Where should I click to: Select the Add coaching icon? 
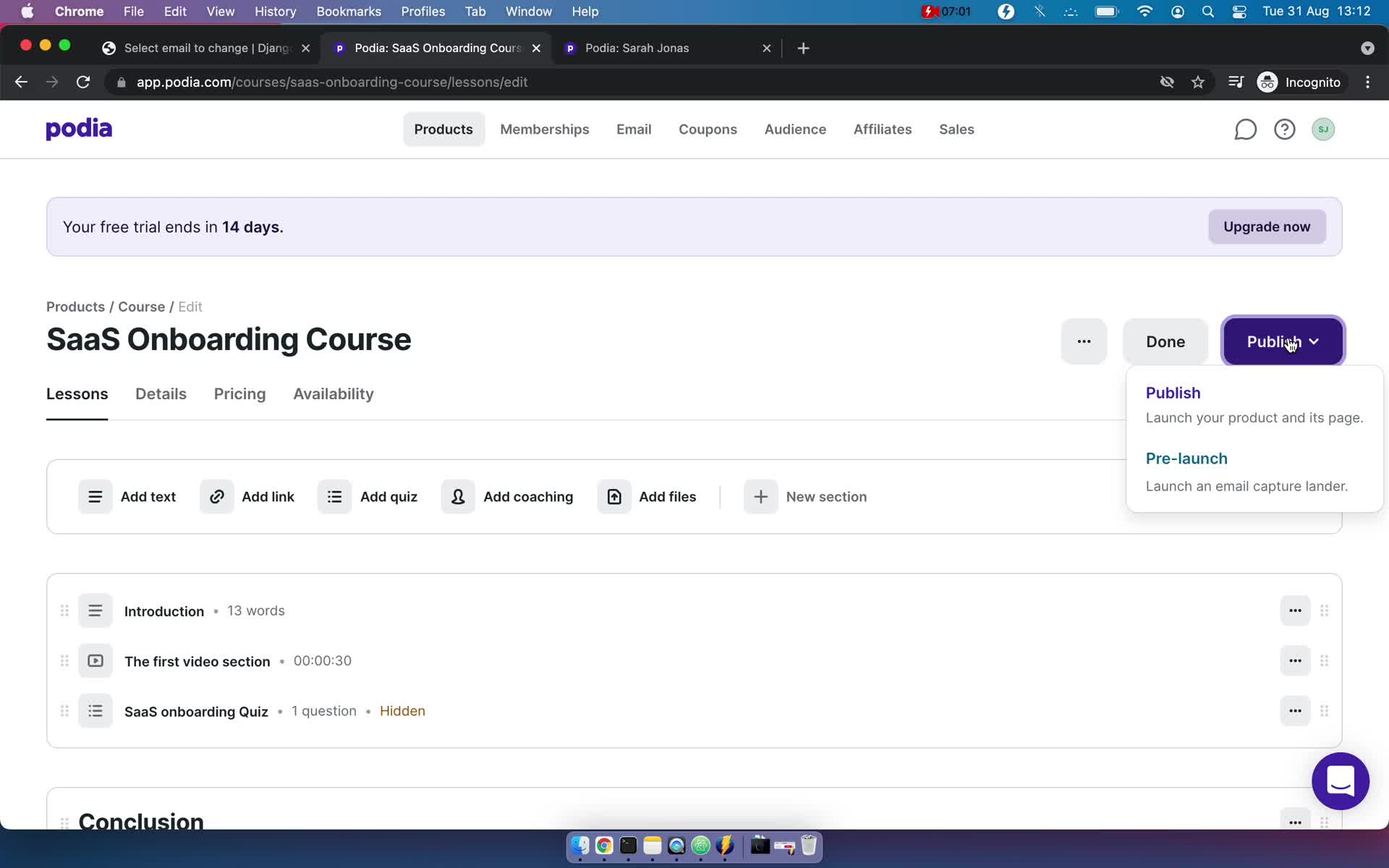(458, 496)
